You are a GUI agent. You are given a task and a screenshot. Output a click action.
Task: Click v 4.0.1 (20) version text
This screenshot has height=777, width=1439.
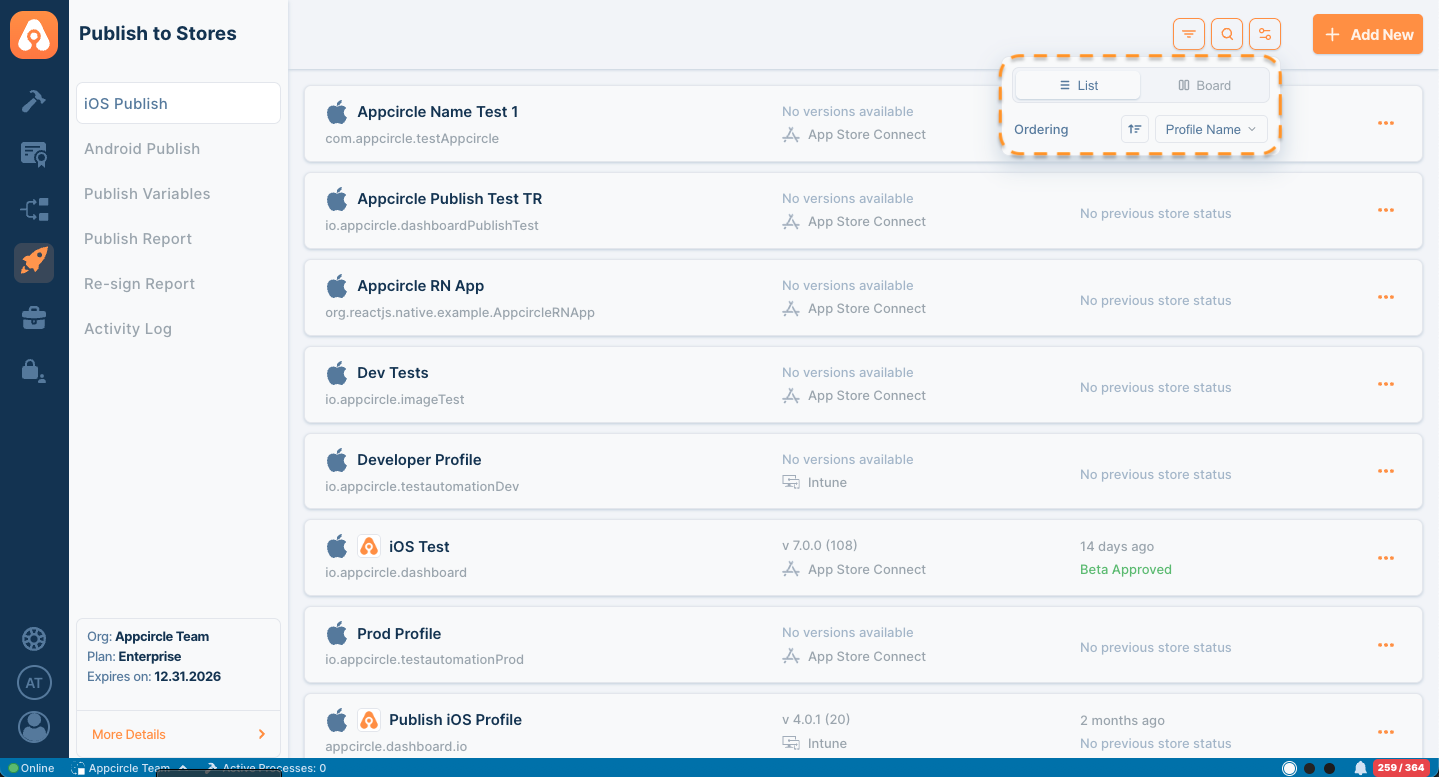816,719
